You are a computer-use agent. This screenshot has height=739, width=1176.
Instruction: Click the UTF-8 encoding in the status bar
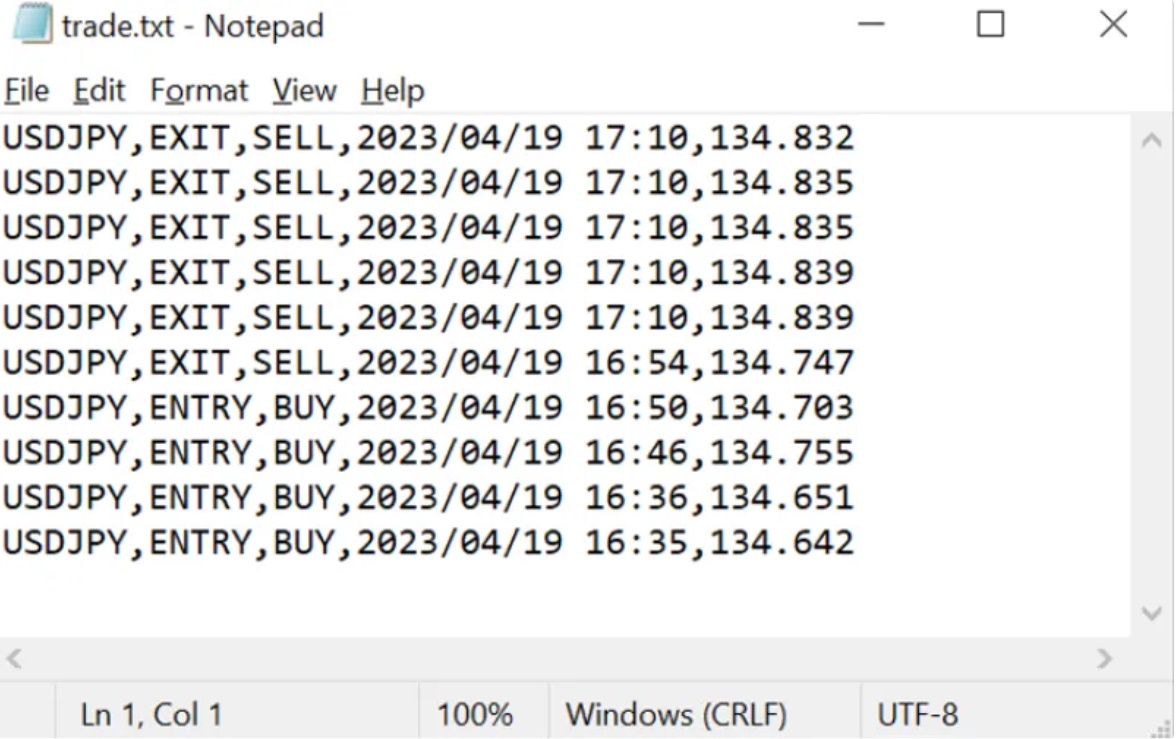[916, 714]
